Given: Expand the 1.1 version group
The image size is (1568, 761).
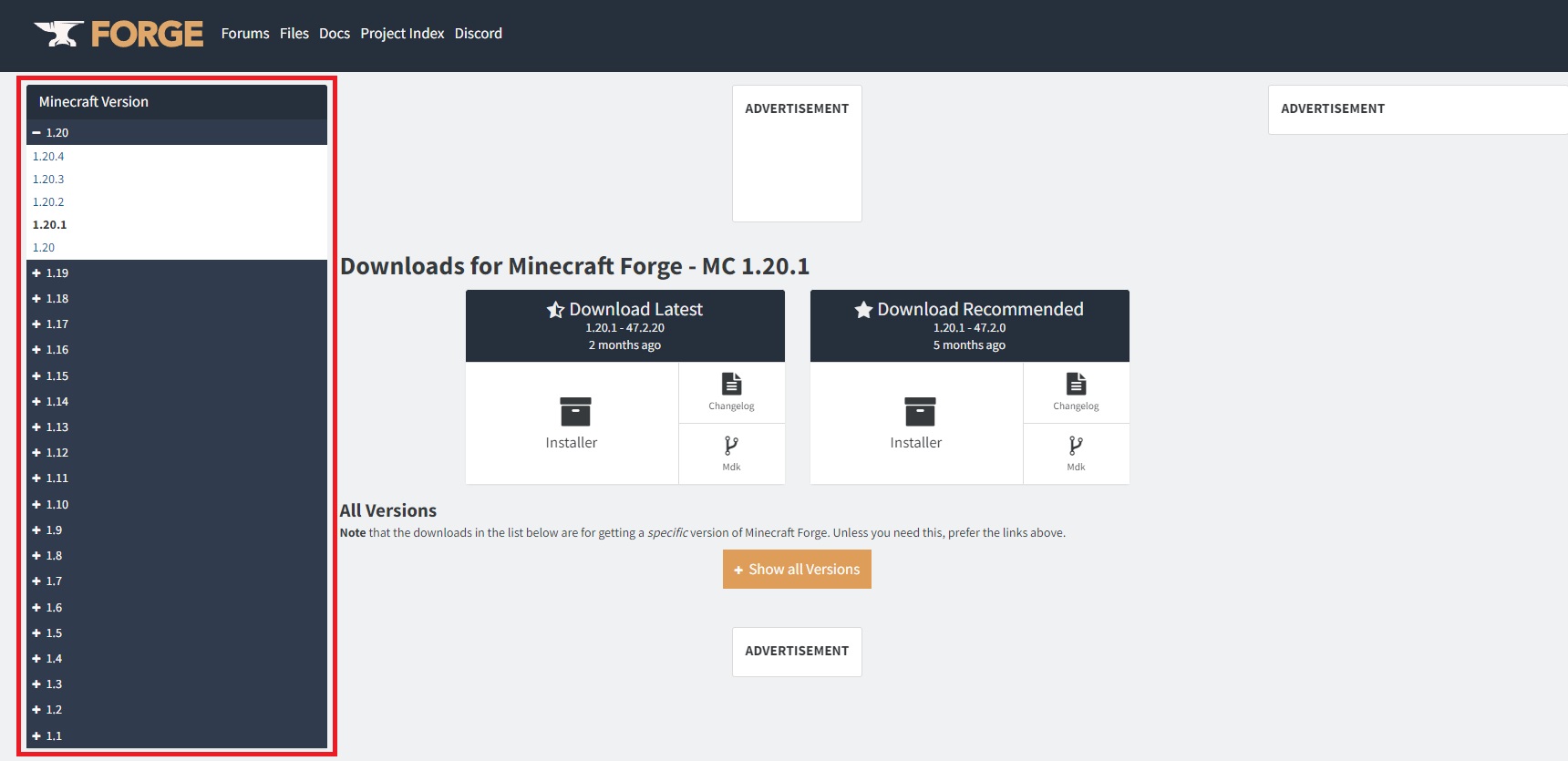Looking at the screenshot, I should [x=177, y=735].
